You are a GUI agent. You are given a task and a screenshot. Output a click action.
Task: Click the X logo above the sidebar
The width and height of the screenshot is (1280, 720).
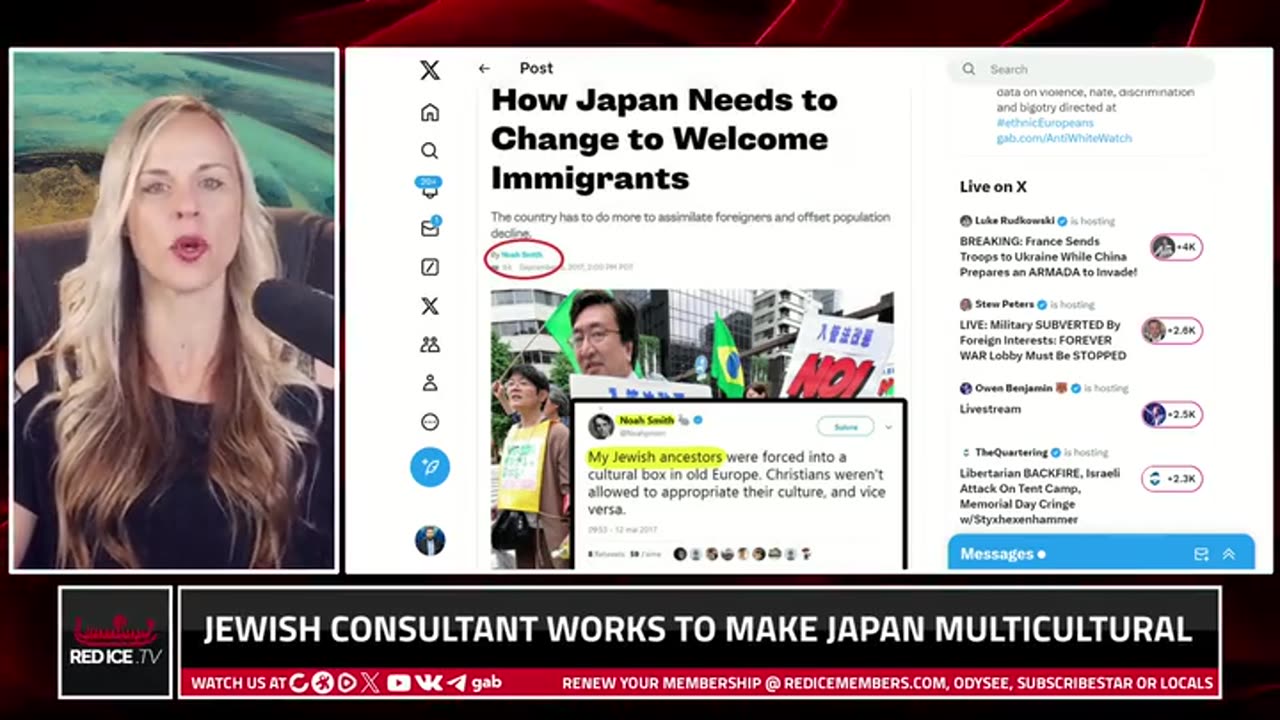[x=430, y=70]
